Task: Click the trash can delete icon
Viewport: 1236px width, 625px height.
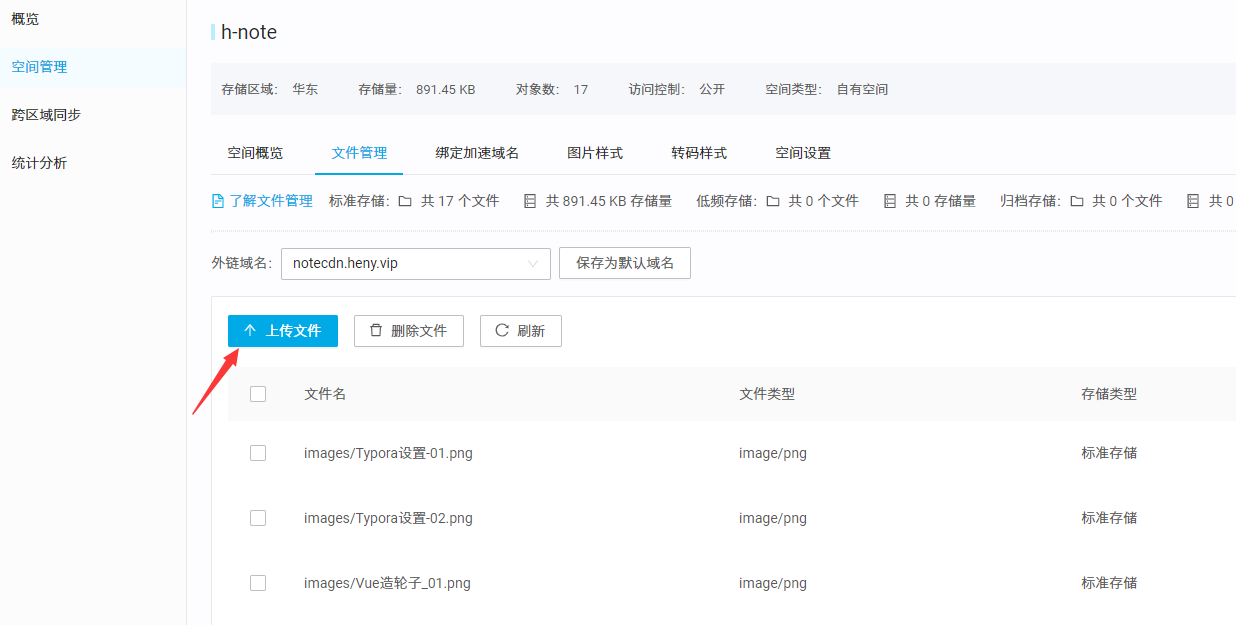Action: point(376,330)
